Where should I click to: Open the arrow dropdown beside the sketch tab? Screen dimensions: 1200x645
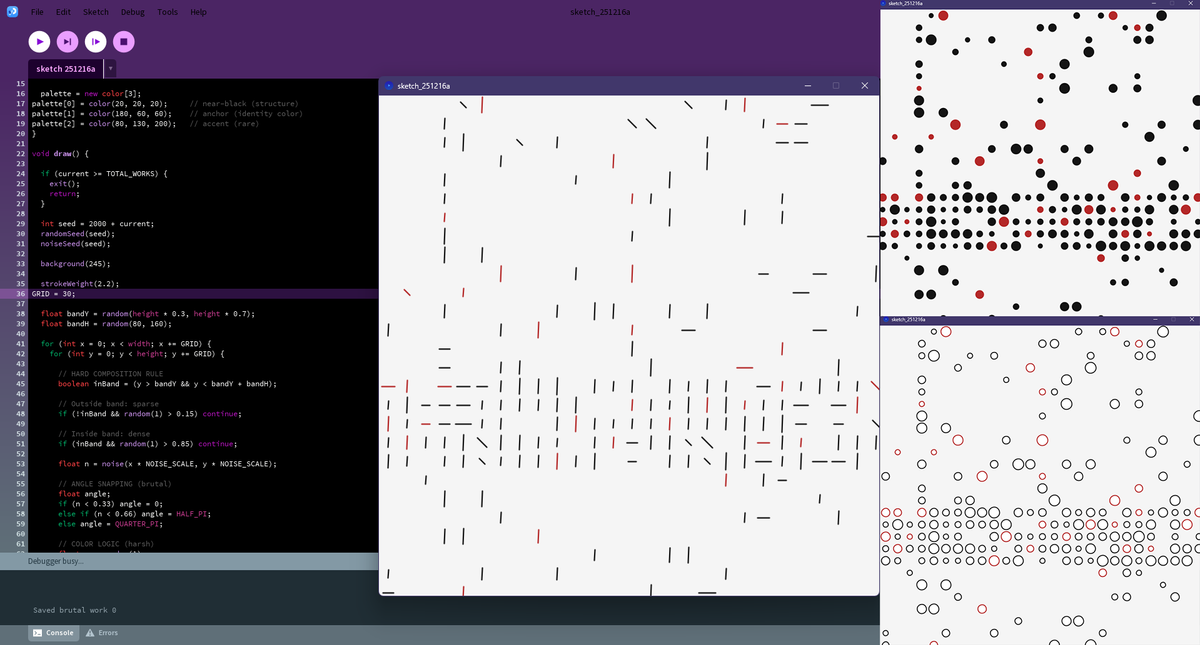(110, 69)
